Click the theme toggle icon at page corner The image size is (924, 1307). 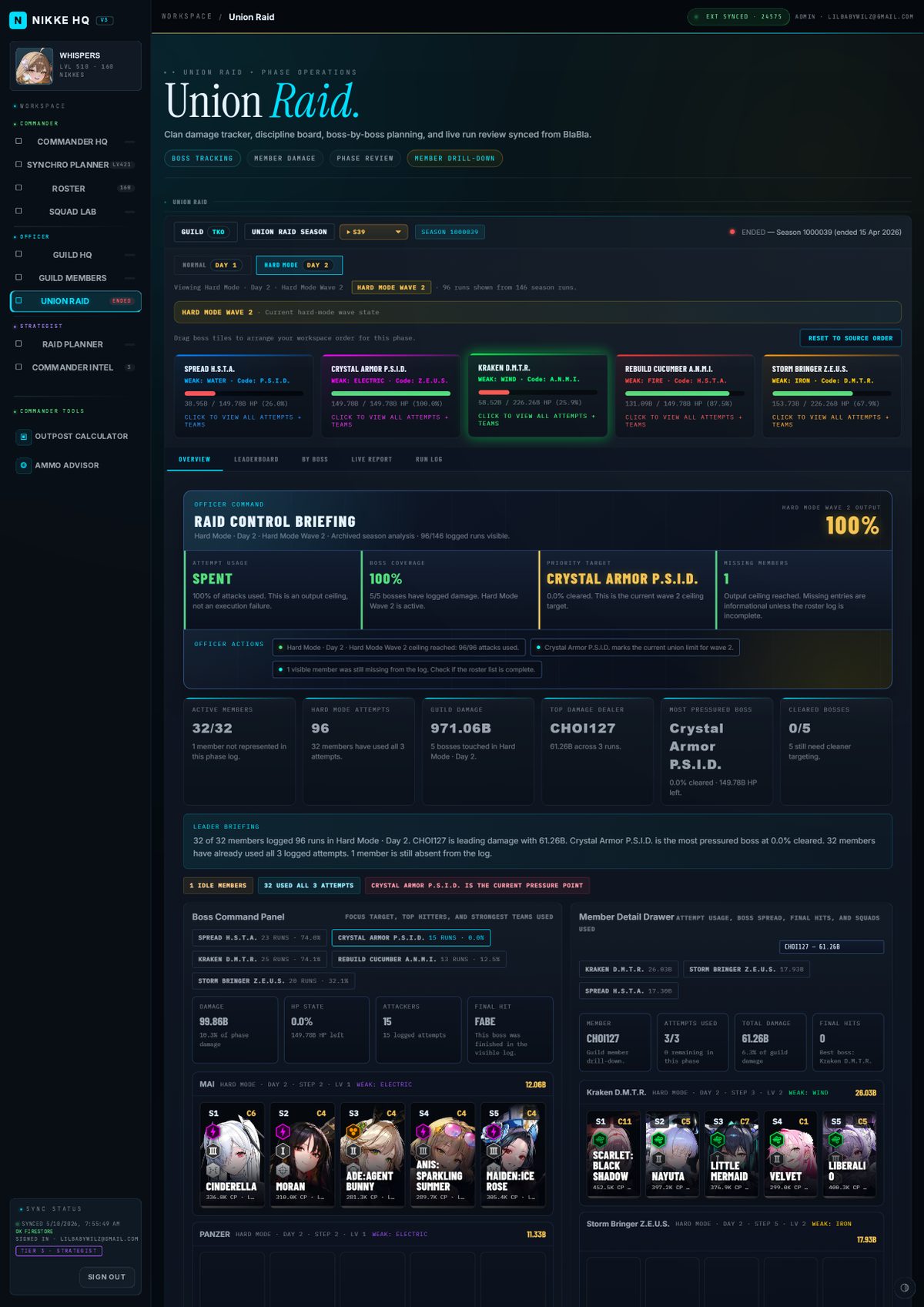pos(904,1287)
